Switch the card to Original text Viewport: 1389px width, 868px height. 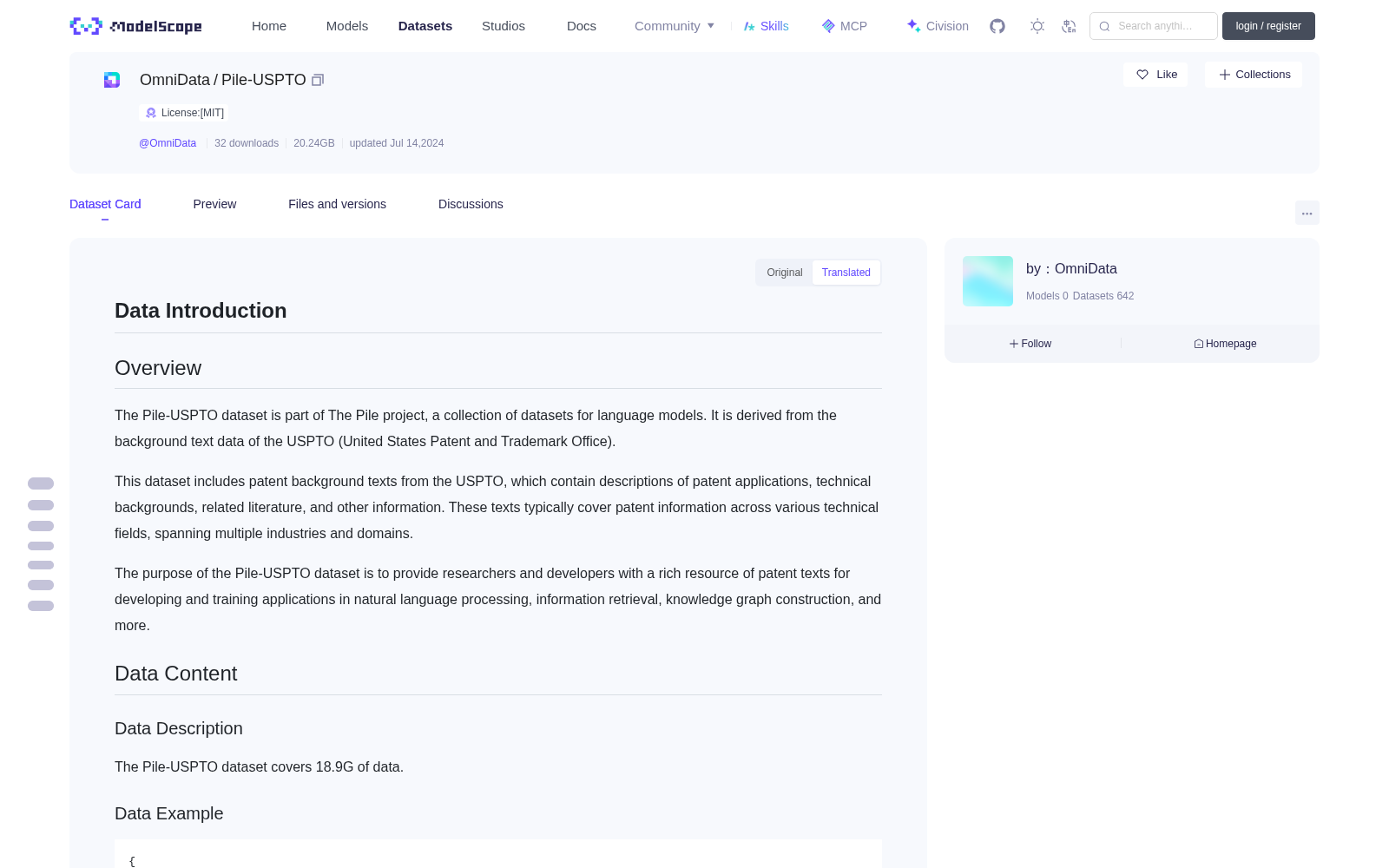(785, 273)
